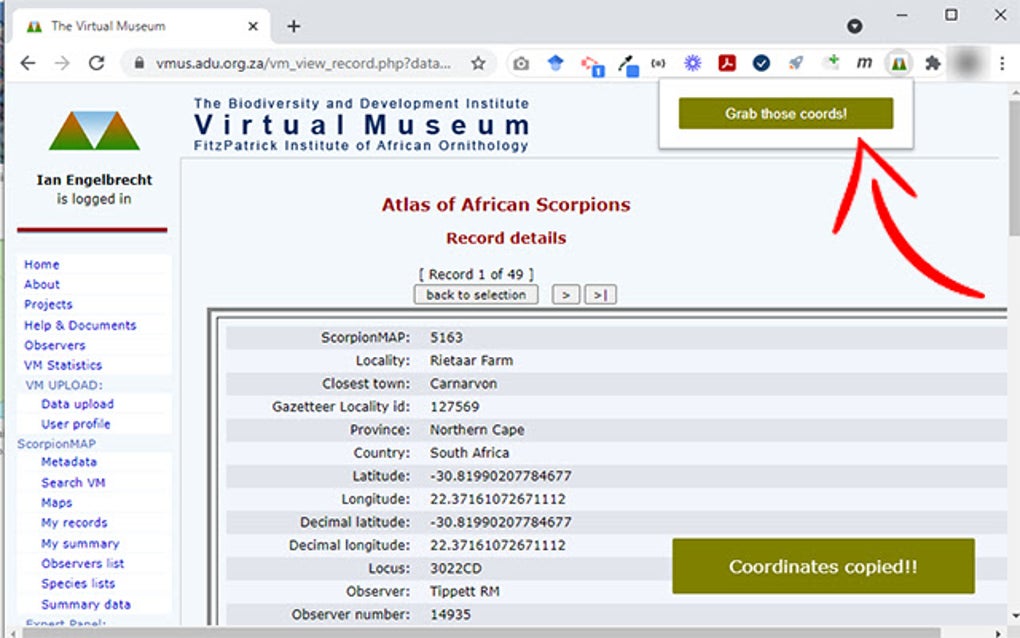Click the Chrome profile avatar button
Screen dimensions: 1020x638
pyautogui.click(x=968, y=62)
